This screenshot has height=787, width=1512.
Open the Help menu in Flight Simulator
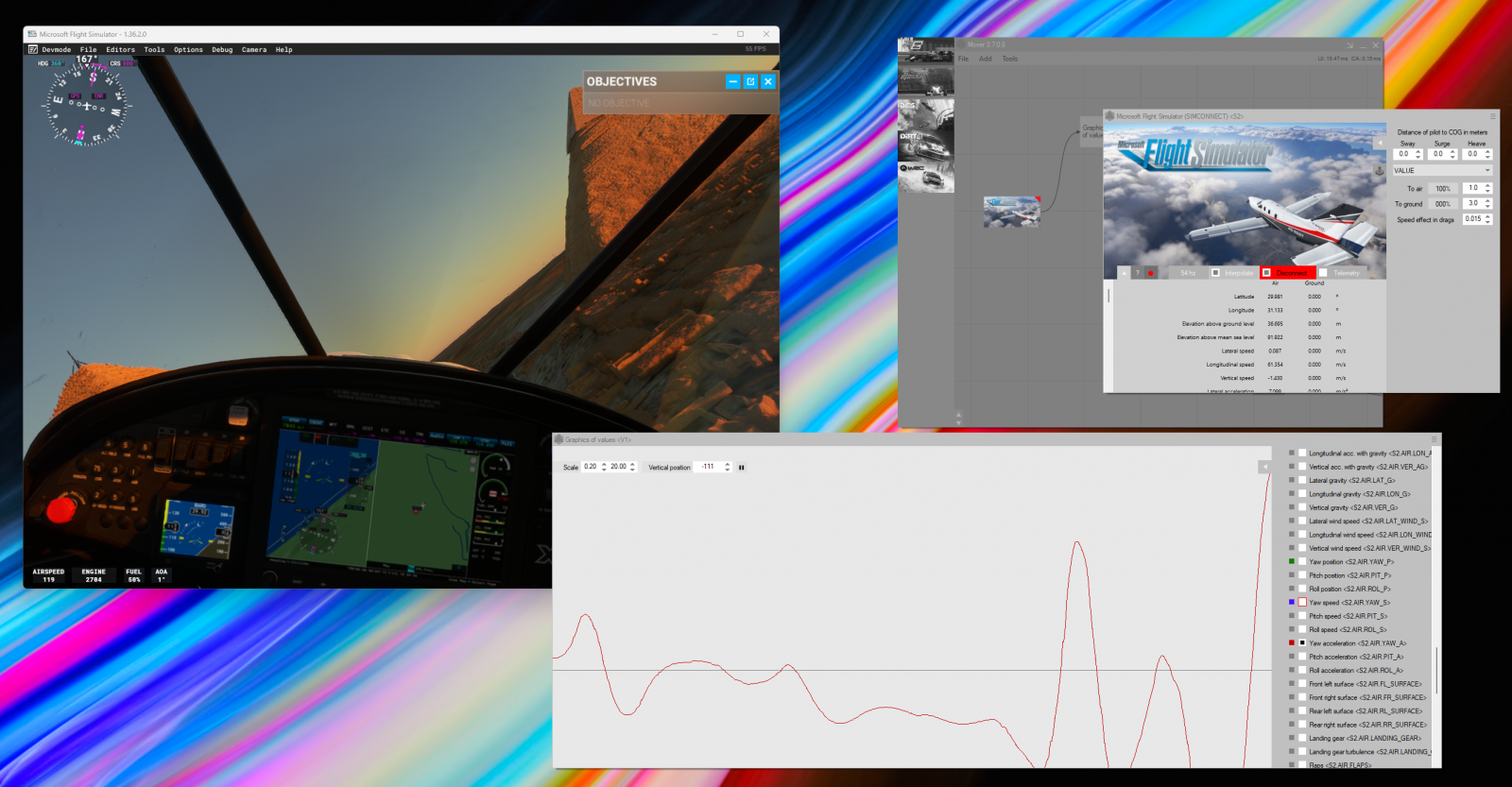(283, 49)
